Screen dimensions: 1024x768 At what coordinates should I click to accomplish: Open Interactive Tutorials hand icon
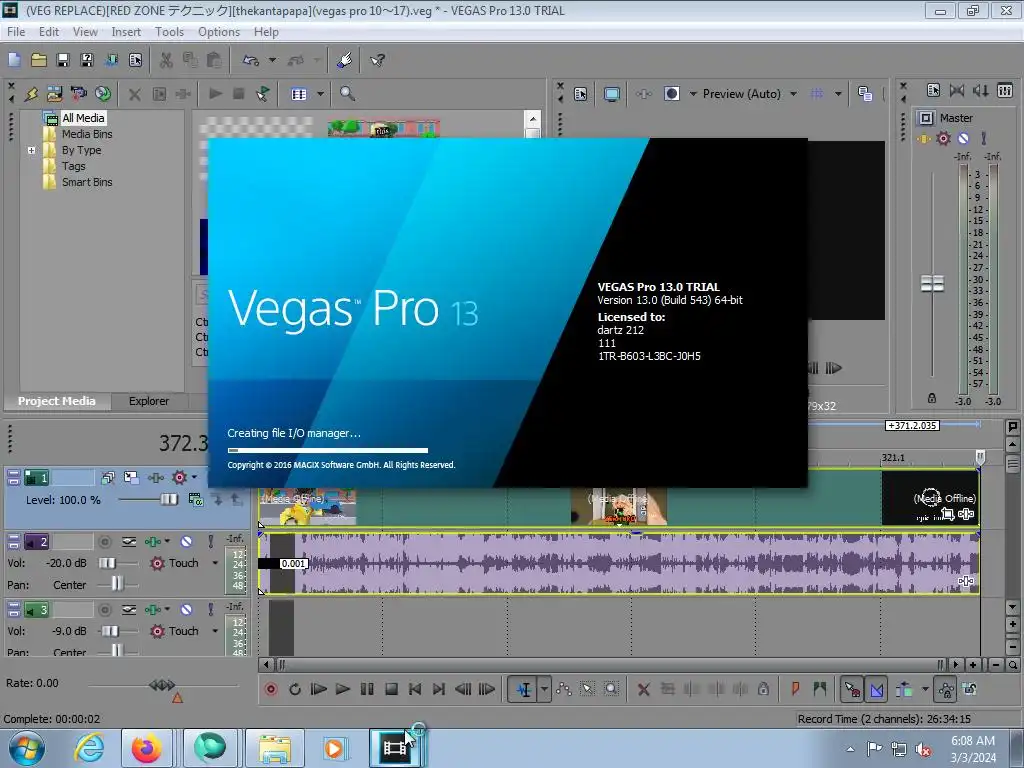345,60
